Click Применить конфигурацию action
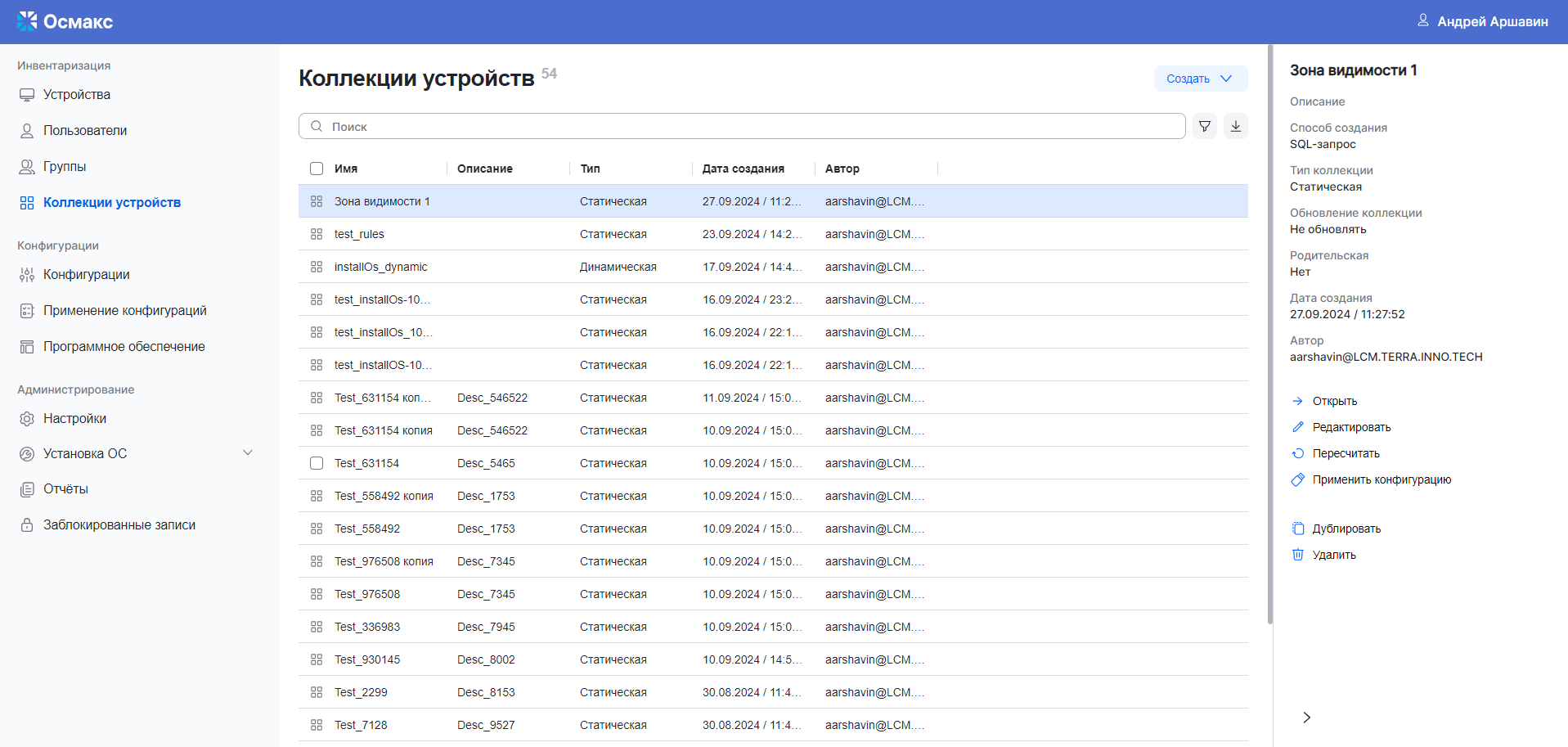Image resolution: width=1568 pixels, height=747 pixels. [x=1382, y=479]
